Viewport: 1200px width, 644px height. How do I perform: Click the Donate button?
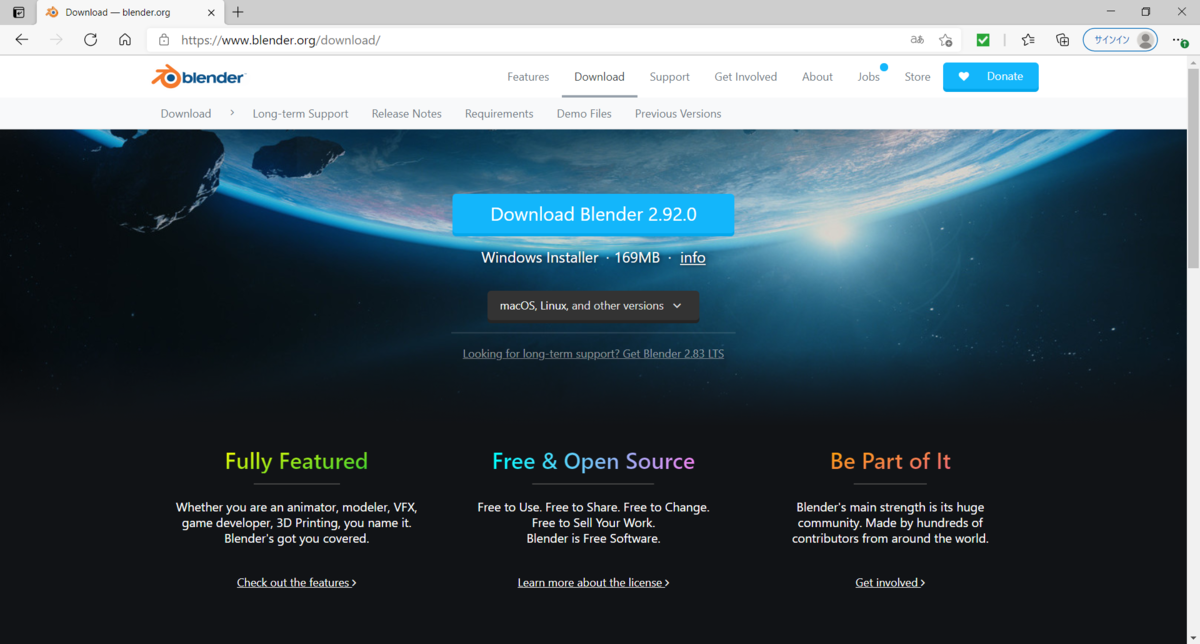pyautogui.click(x=990, y=77)
